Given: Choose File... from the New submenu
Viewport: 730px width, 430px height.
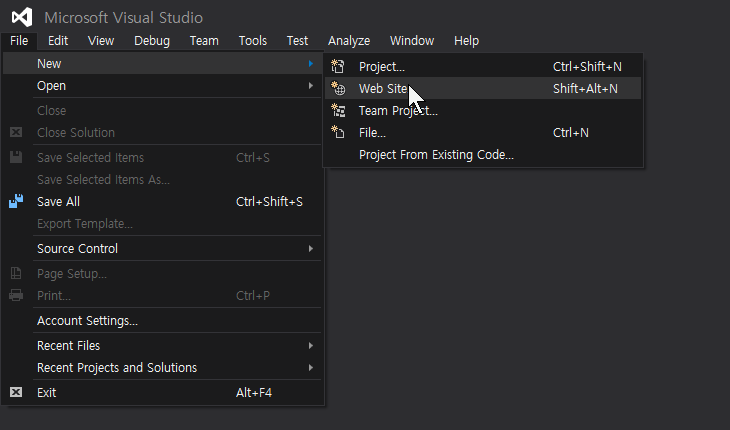Looking at the screenshot, I should (x=483, y=132).
